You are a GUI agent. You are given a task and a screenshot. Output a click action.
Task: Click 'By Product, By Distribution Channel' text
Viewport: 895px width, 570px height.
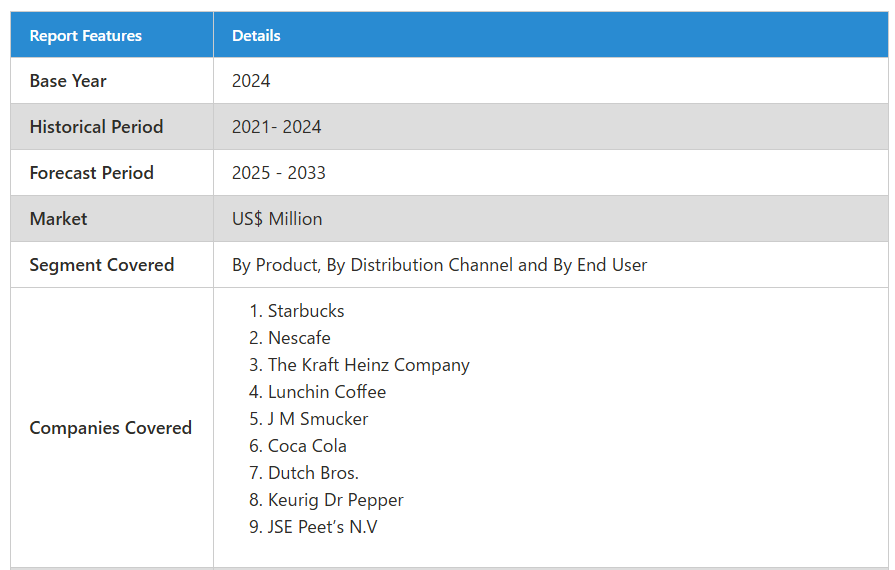tap(373, 265)
